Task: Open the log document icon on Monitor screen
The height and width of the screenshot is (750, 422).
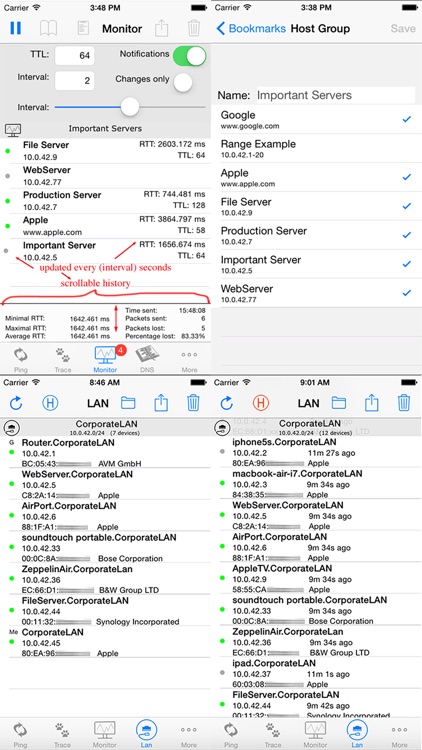Action: [x=83, y=28]
